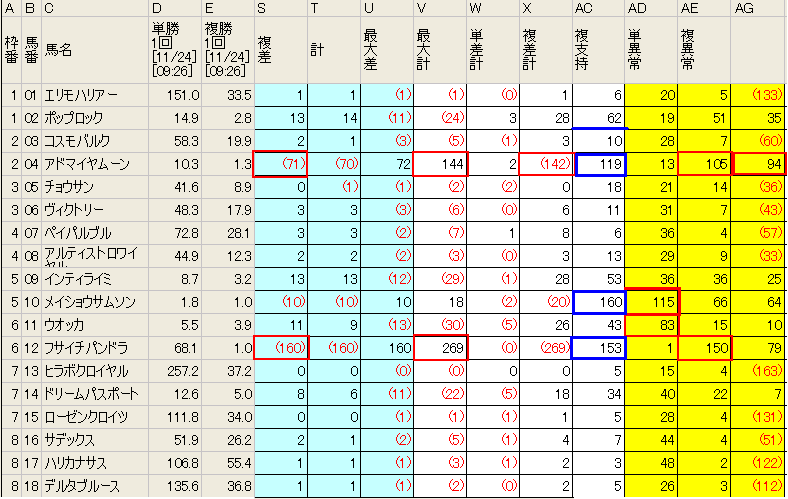
Task: Select horse name ポップロック
Action: pos(73,118)
